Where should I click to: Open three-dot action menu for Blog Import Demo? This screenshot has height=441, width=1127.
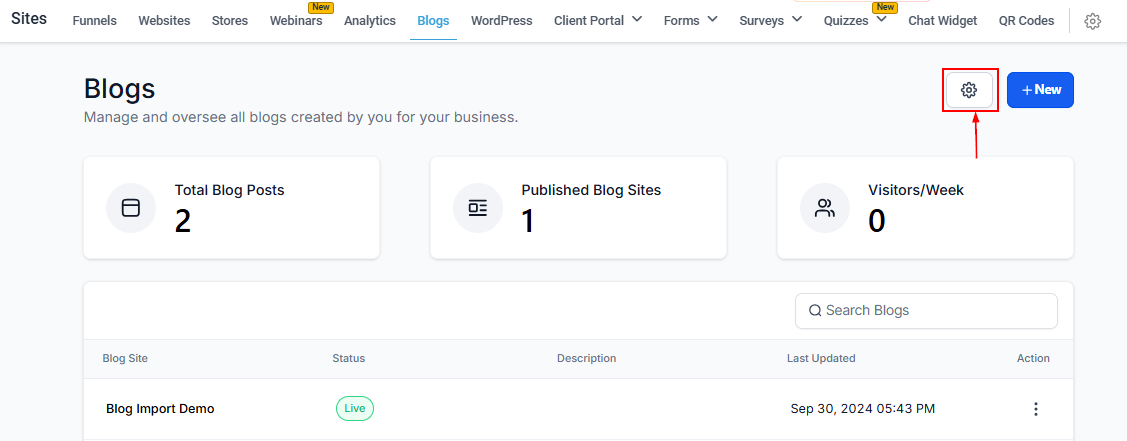tap(1036, 409)
